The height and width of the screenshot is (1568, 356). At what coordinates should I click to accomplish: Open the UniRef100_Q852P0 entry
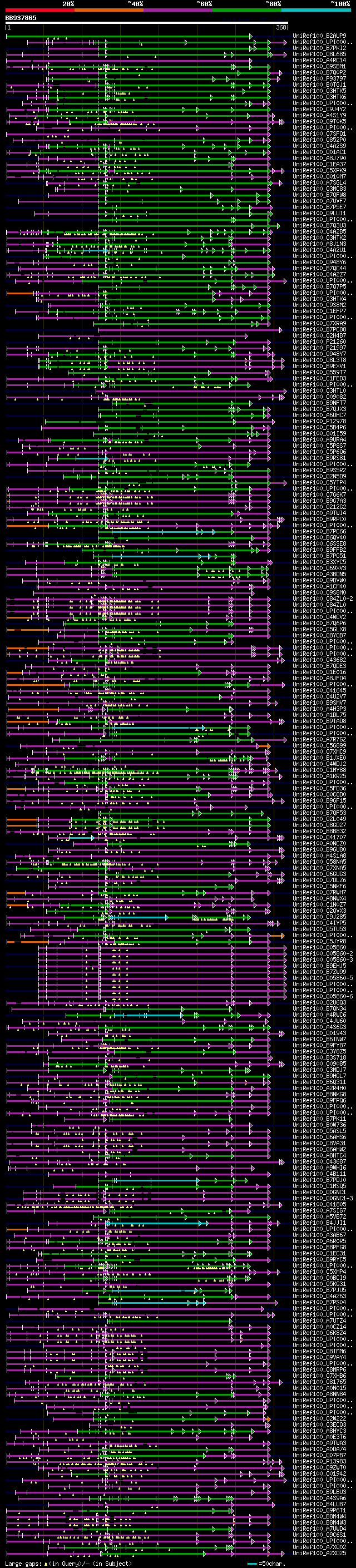[319, 140]
